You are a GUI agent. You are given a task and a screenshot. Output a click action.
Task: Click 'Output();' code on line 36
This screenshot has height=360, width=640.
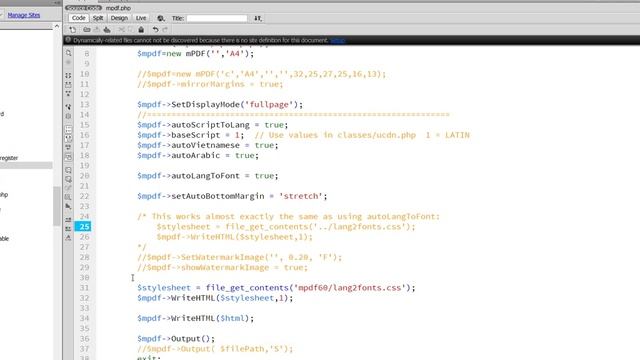point(193,339)
